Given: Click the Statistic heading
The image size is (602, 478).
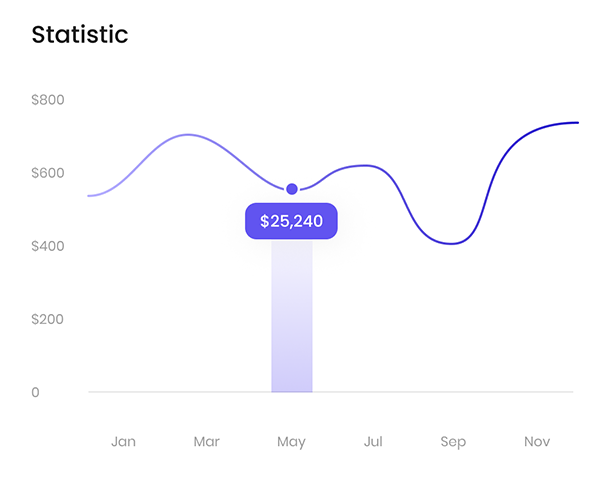Looking at the screenshot, I should pyautogui.click(x=80, y=35).
